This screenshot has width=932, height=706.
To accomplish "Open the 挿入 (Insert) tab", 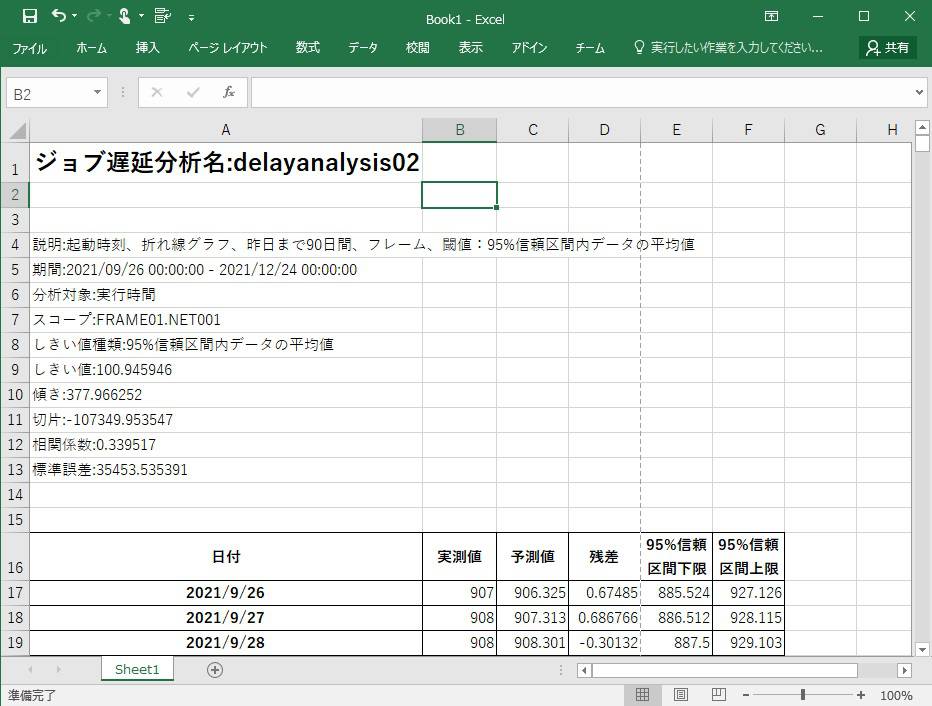I will point(147,48).
